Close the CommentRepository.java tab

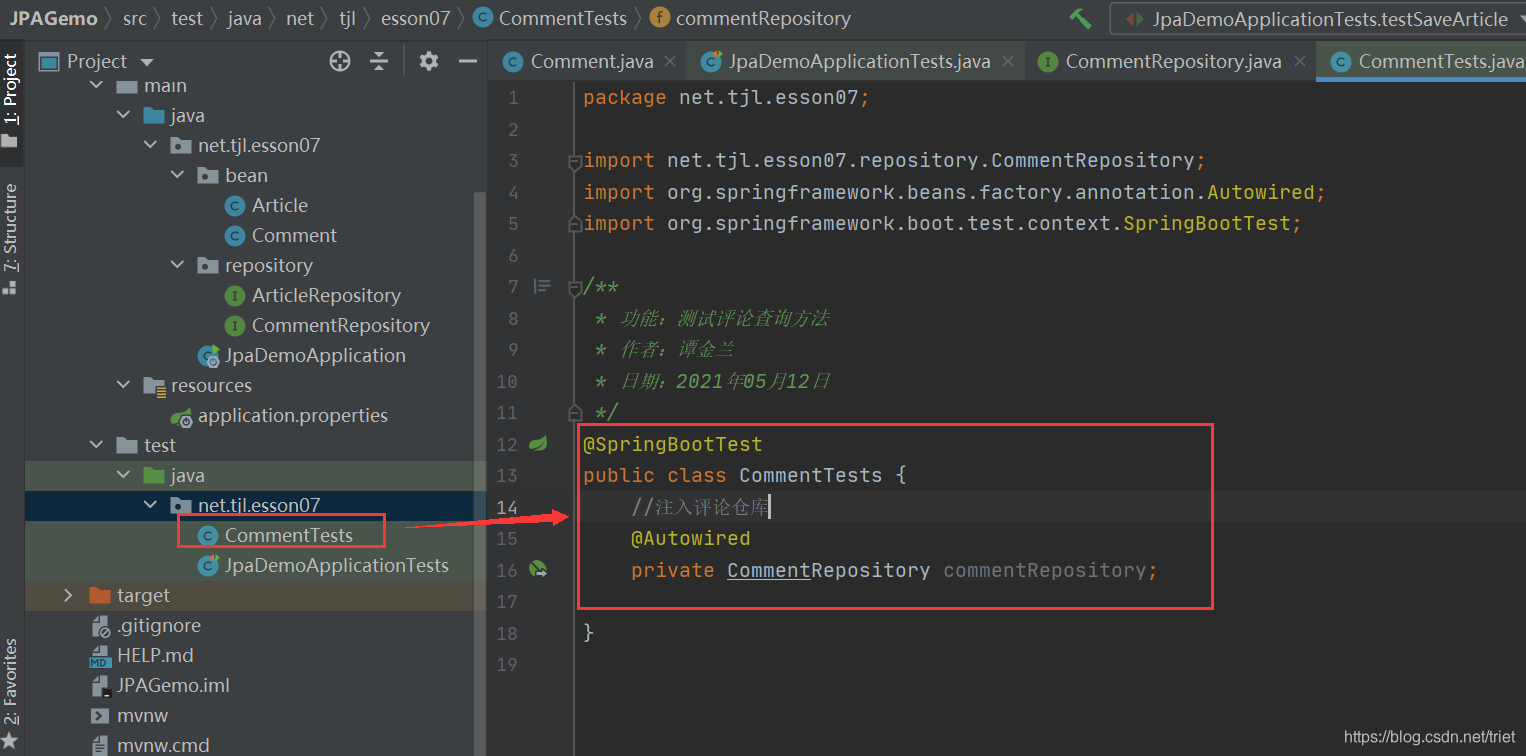(x=1299, y=62)
